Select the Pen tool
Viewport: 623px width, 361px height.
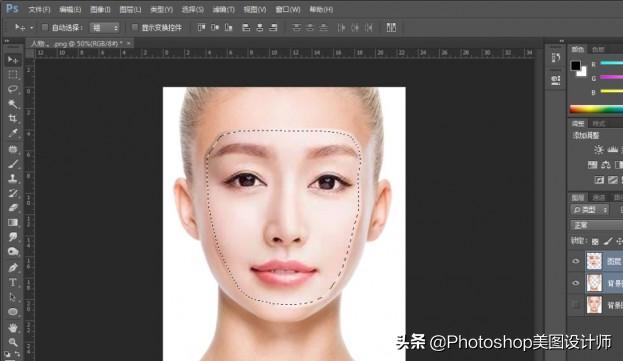pos(13,267)
